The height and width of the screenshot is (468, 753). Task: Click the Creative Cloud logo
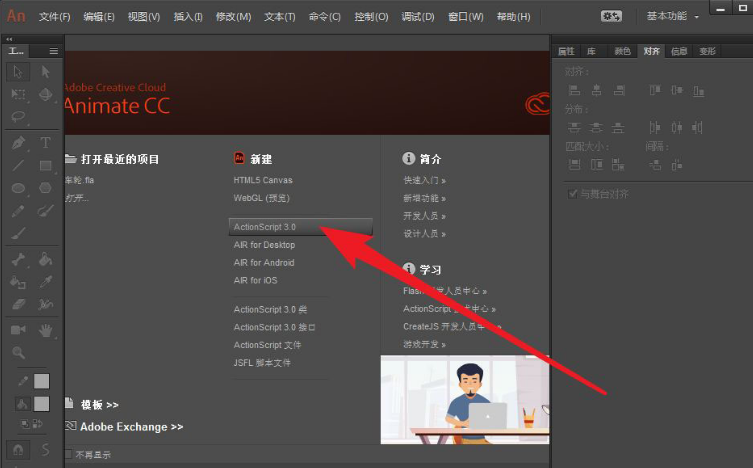coord(537,103)
